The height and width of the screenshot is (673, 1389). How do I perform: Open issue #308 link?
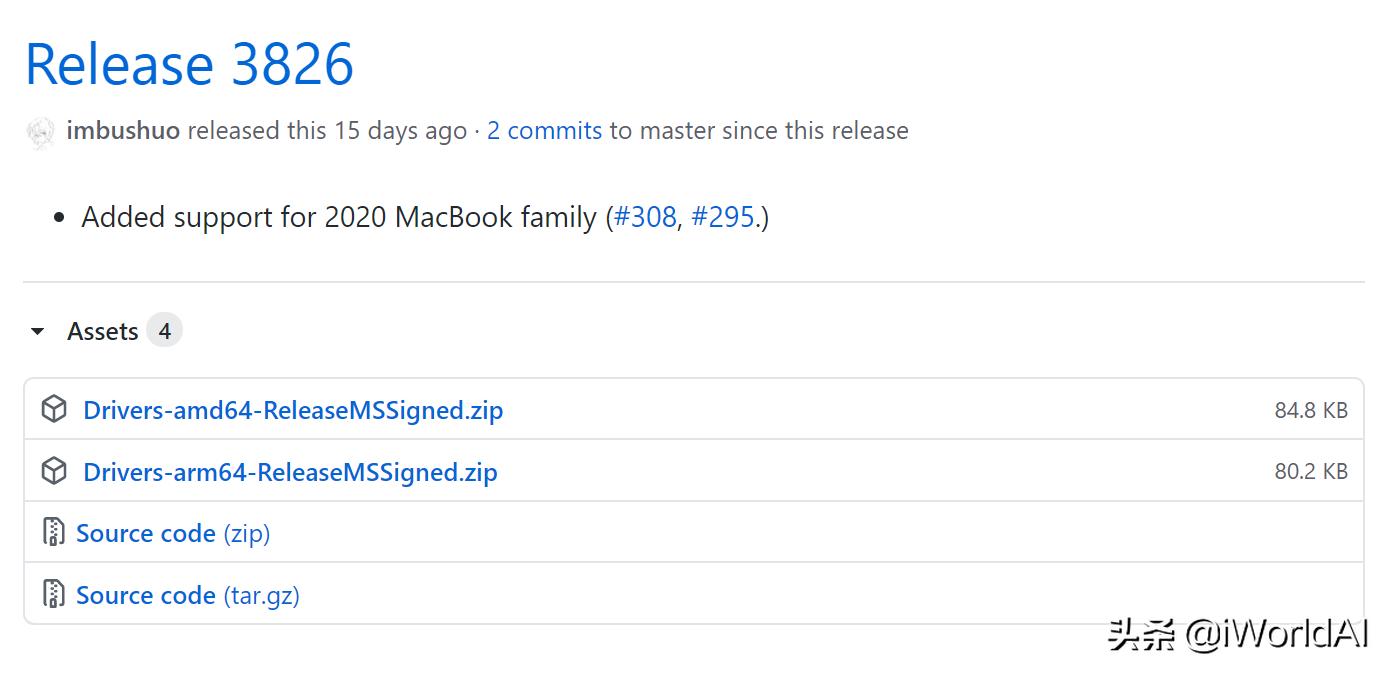click(645, 217)
